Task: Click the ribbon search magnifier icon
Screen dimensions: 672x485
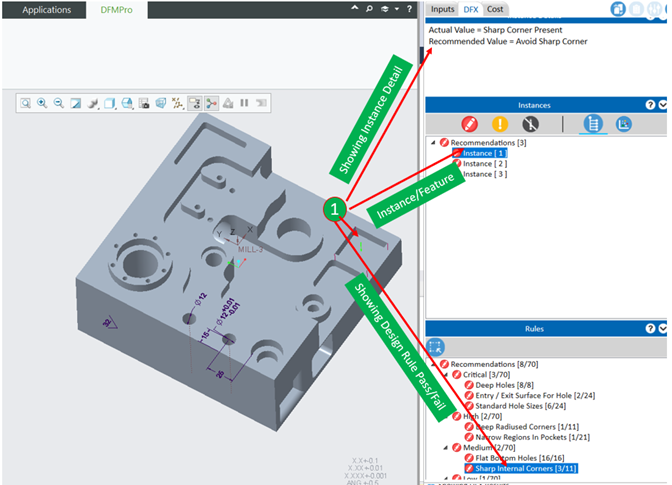Action: click(369, 9)
